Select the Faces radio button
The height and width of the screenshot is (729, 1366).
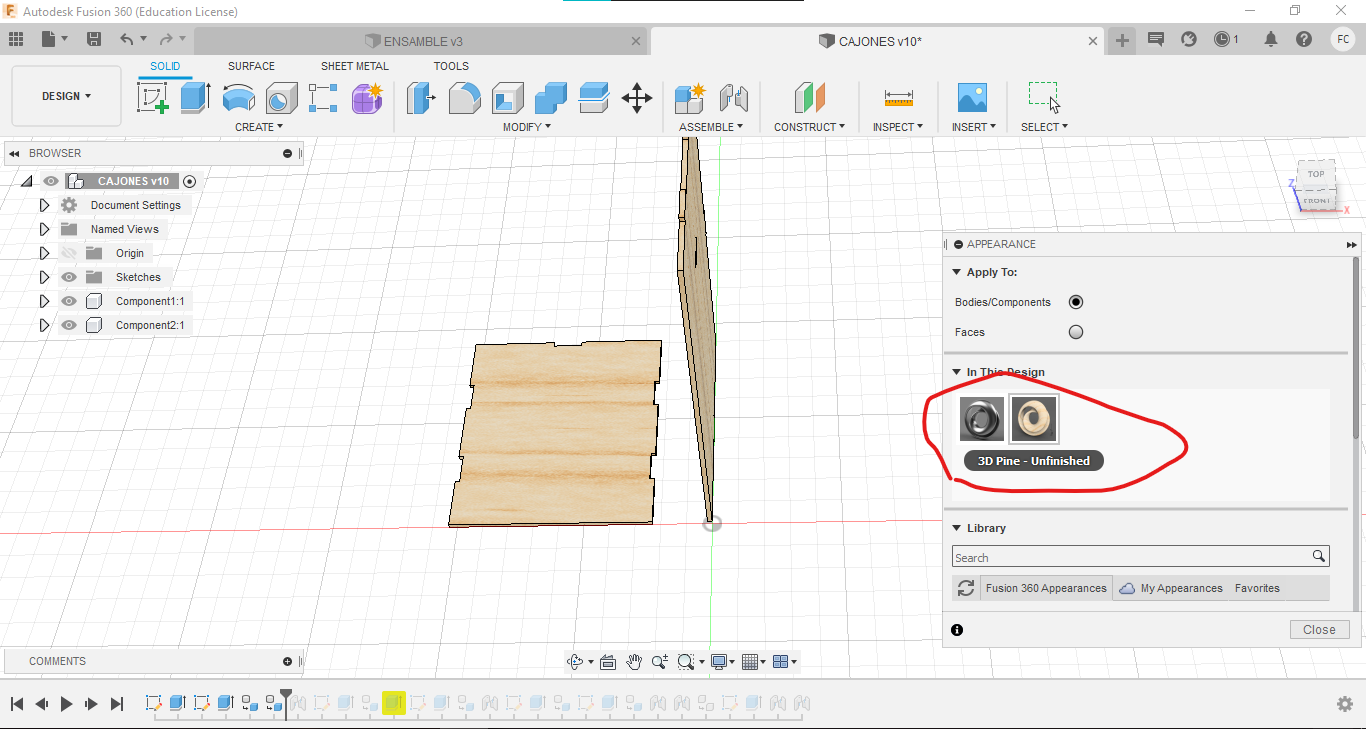[1076, 332]
